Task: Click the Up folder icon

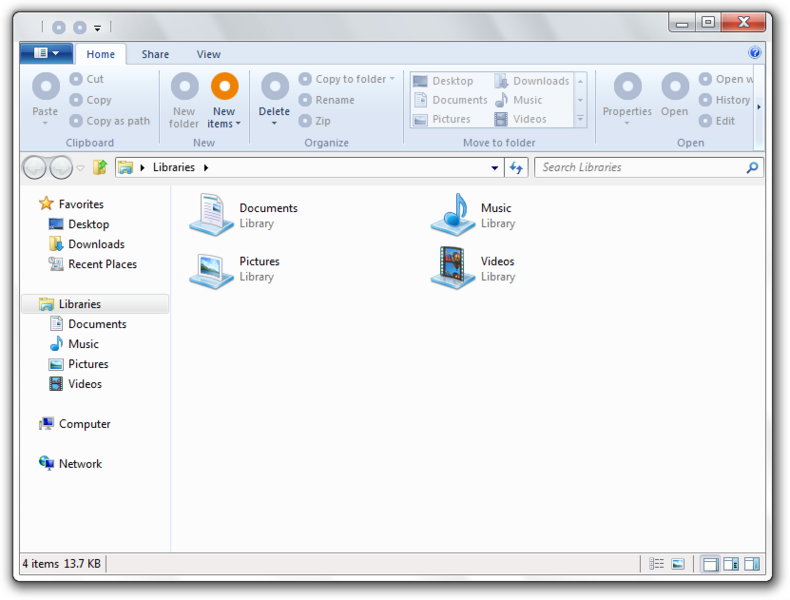Action: tap(100, 167)
